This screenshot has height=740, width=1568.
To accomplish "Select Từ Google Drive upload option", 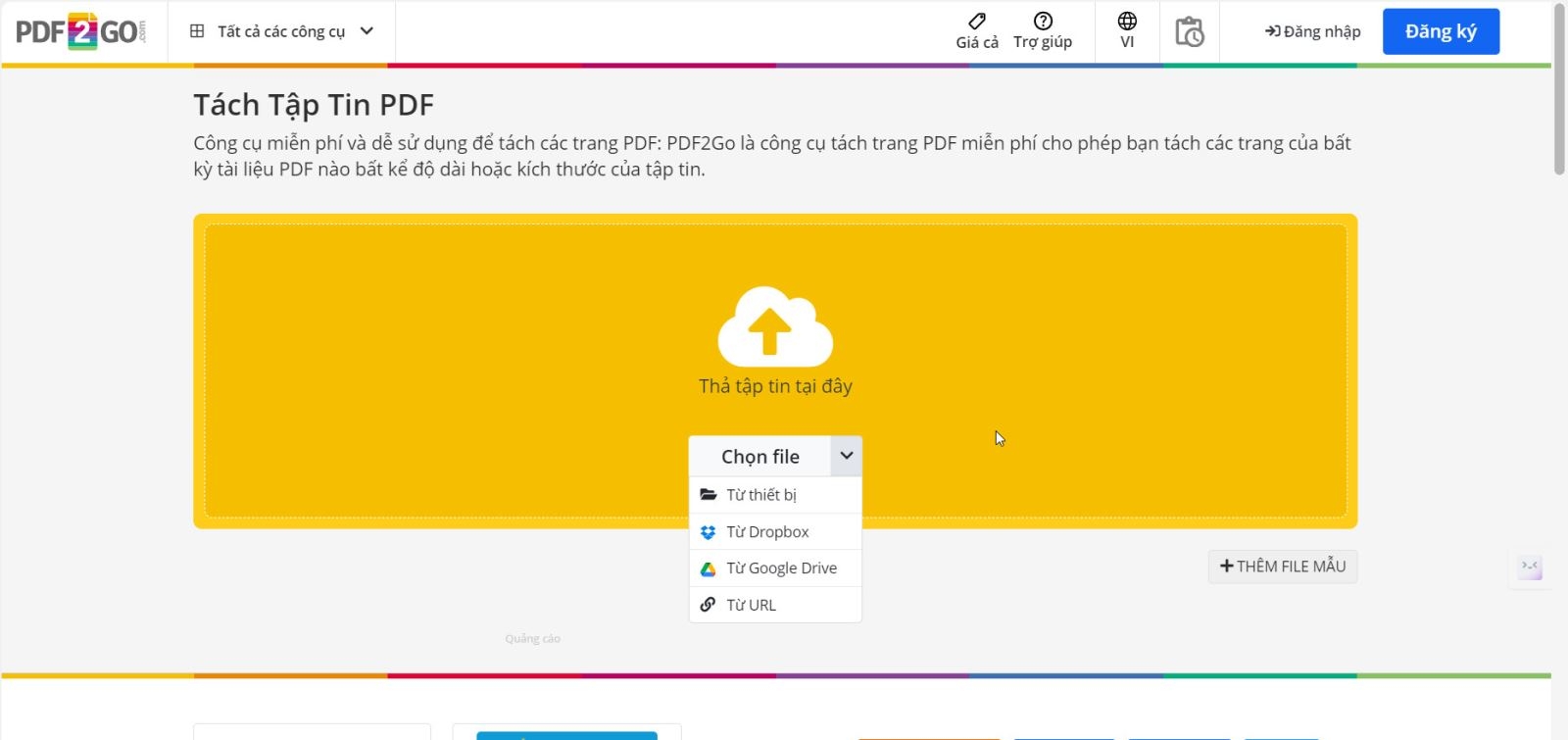I will click(775, 568).
